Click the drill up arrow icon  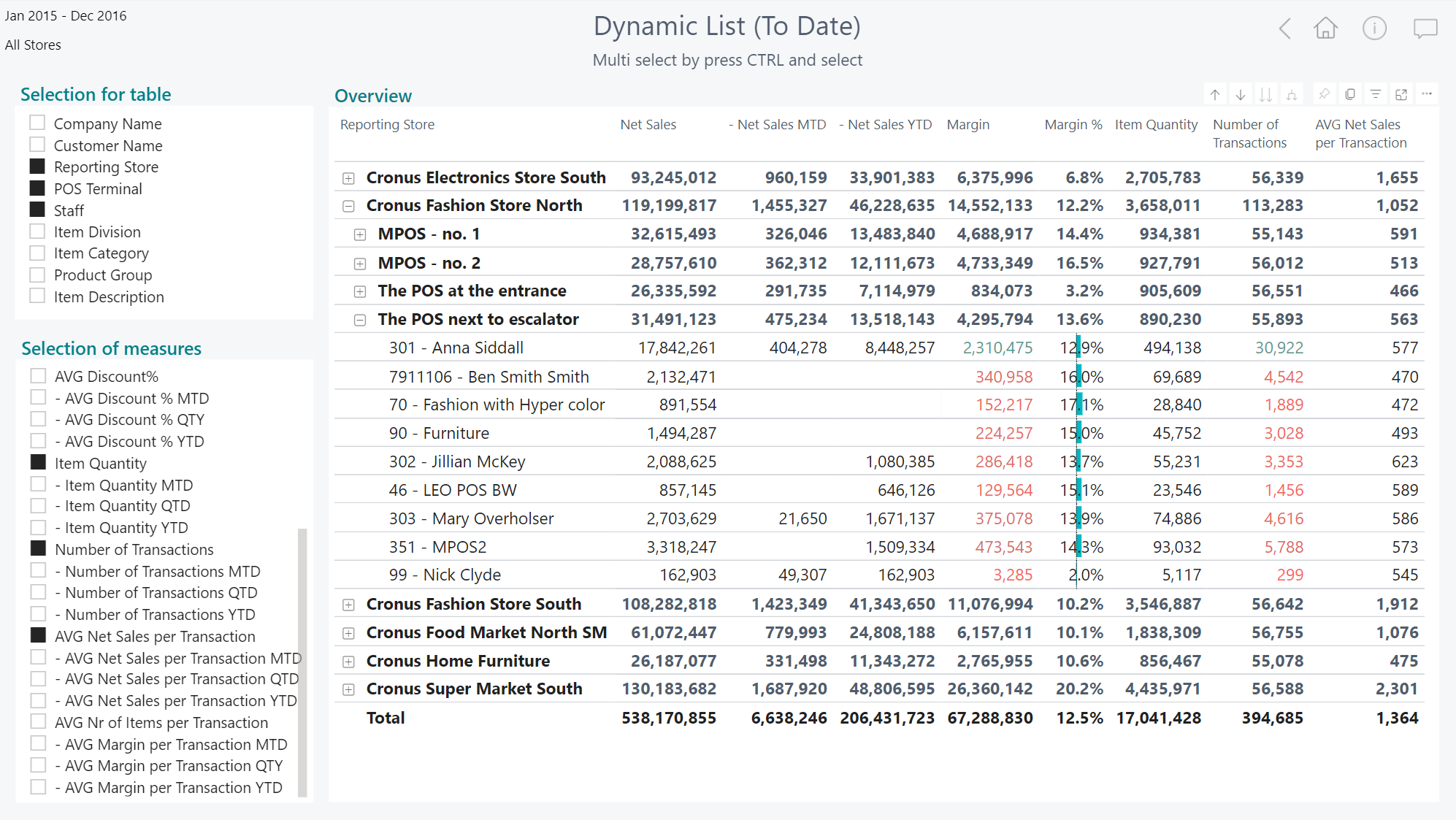[x=1215, y=95]
